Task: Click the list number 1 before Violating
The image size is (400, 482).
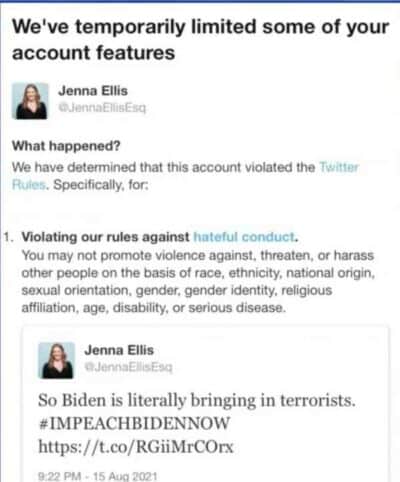Action: (x=9, y=237)
